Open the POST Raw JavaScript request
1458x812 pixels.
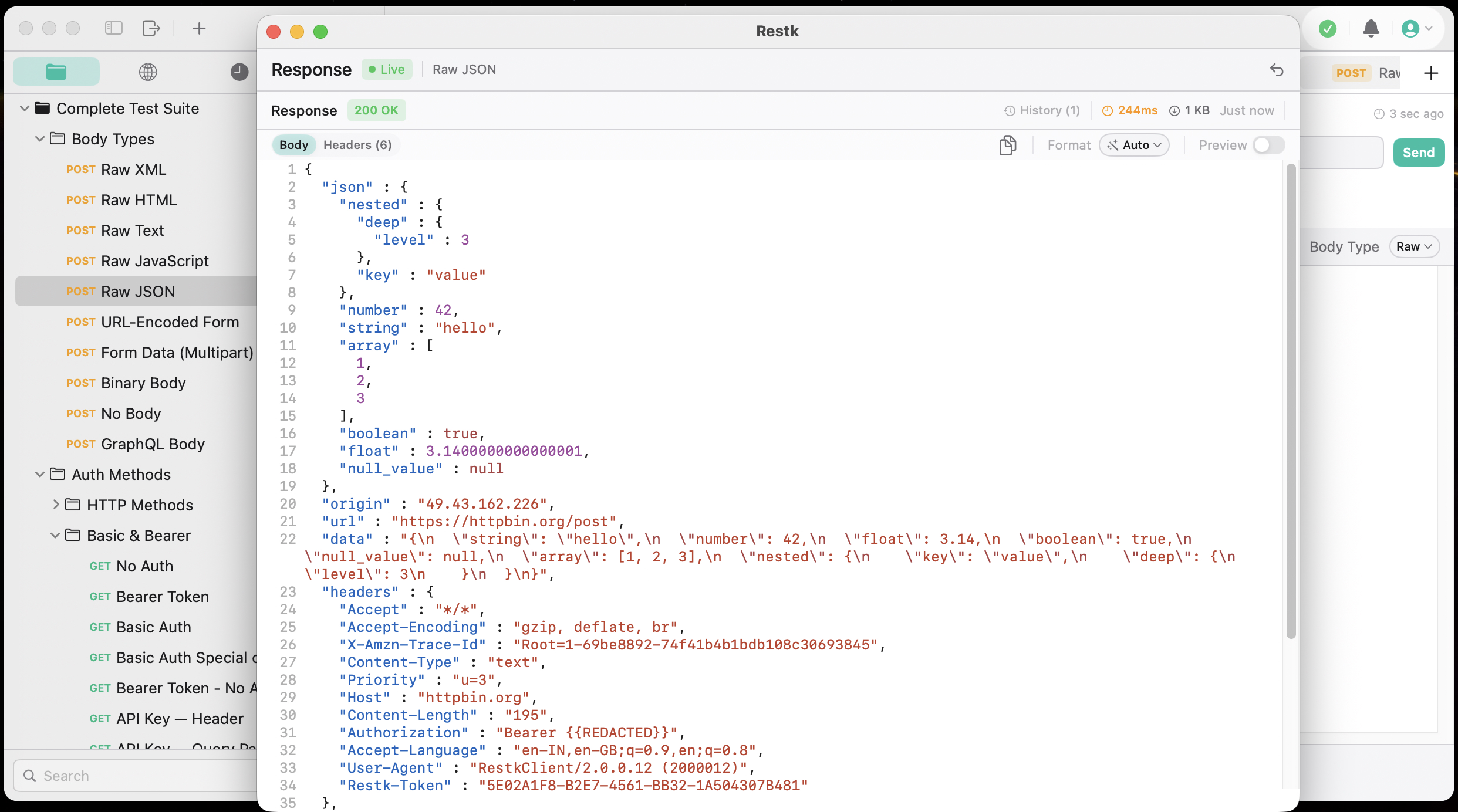click(137, 260)
